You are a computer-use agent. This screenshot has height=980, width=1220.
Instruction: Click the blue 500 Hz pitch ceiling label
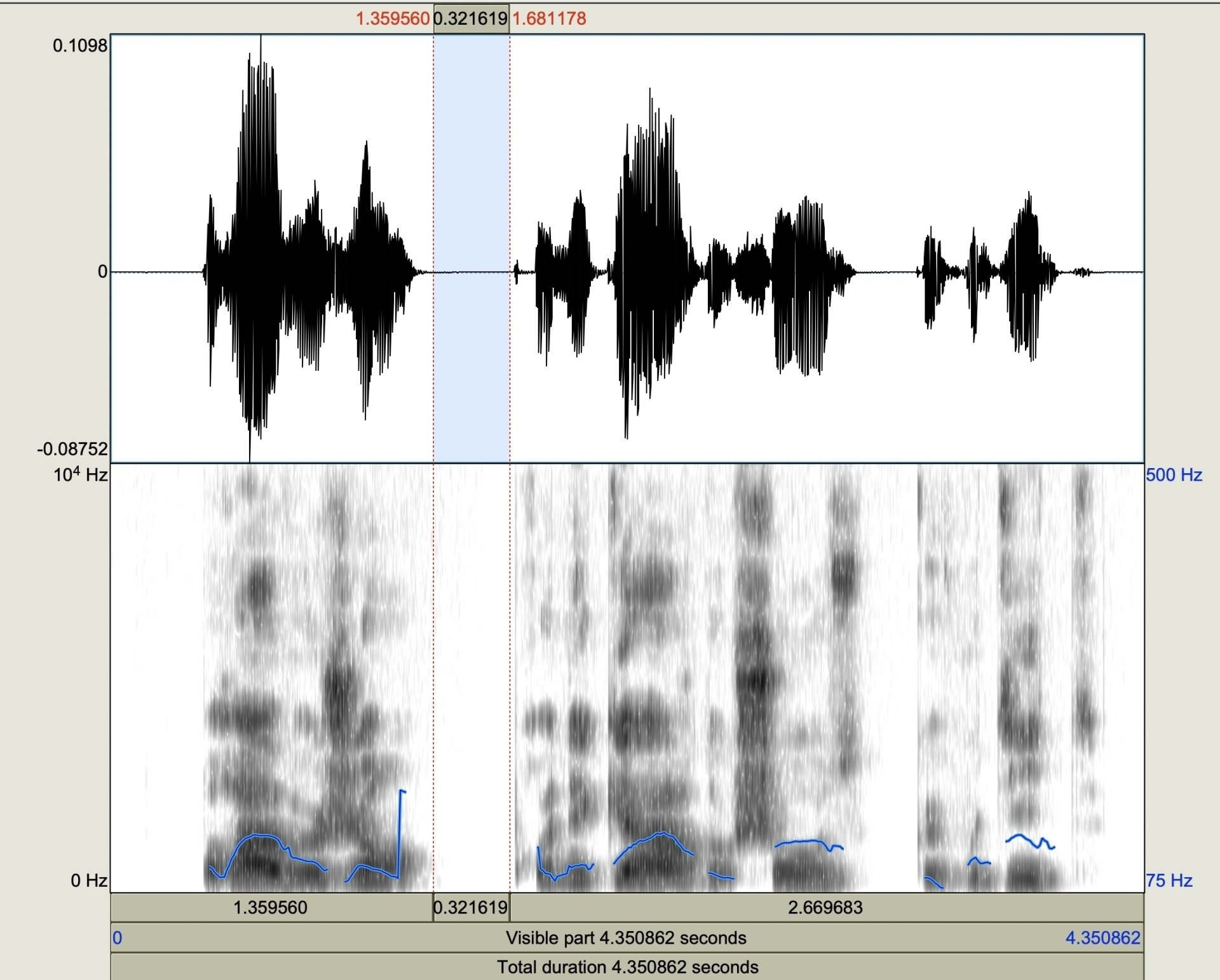pyautogui.click(x=1175, y=474)
